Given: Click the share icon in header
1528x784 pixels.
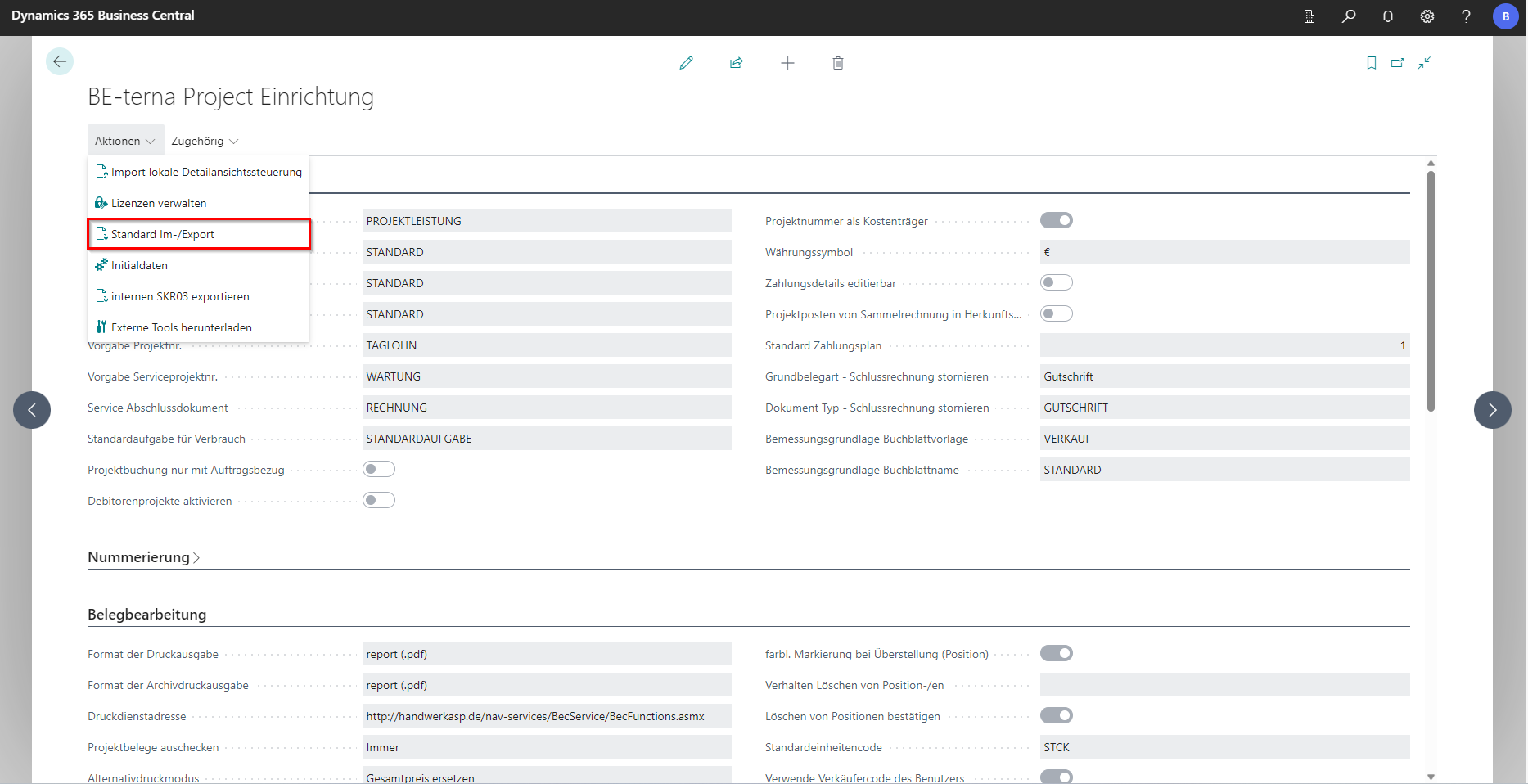Looking at the screenshot, I should click(x=737, y=63).
